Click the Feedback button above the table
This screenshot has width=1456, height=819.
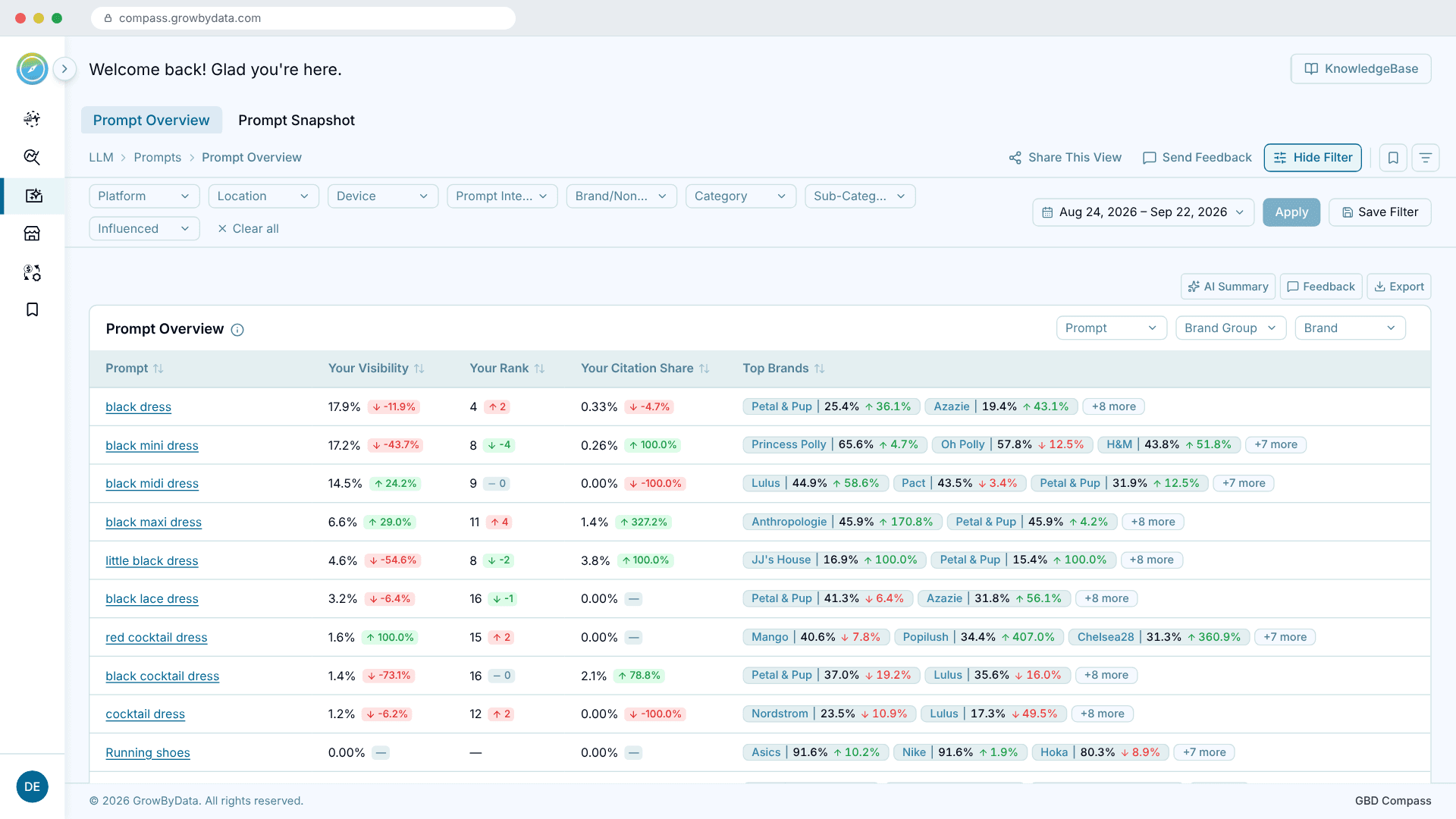[1321, 287]
